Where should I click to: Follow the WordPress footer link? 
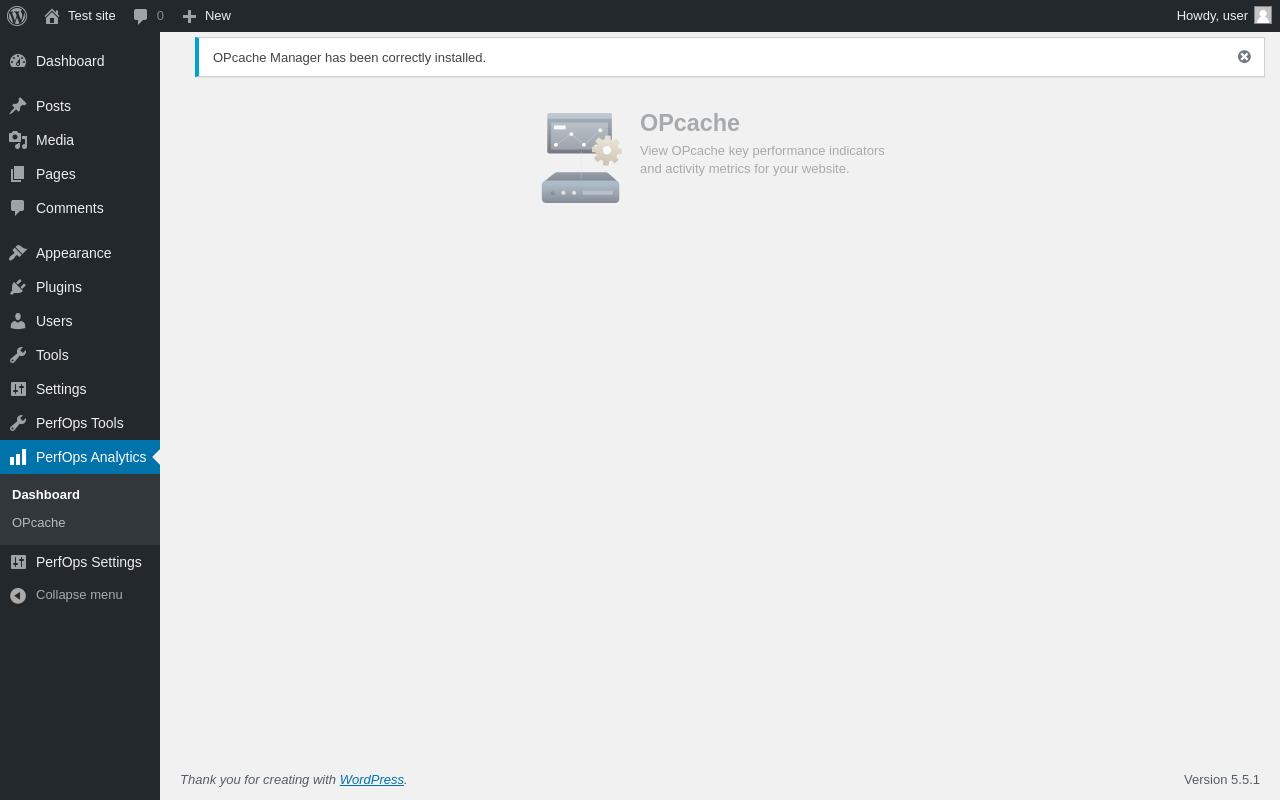click(x=372, y=779)
